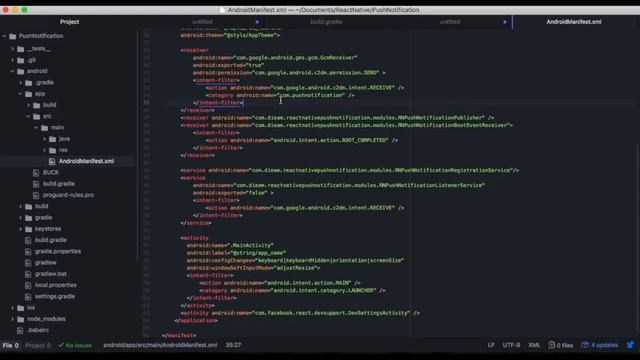This screenshot has height=360, width=640.
Task: Click the .MainActivity activity name line
Action: click(230, 245)
